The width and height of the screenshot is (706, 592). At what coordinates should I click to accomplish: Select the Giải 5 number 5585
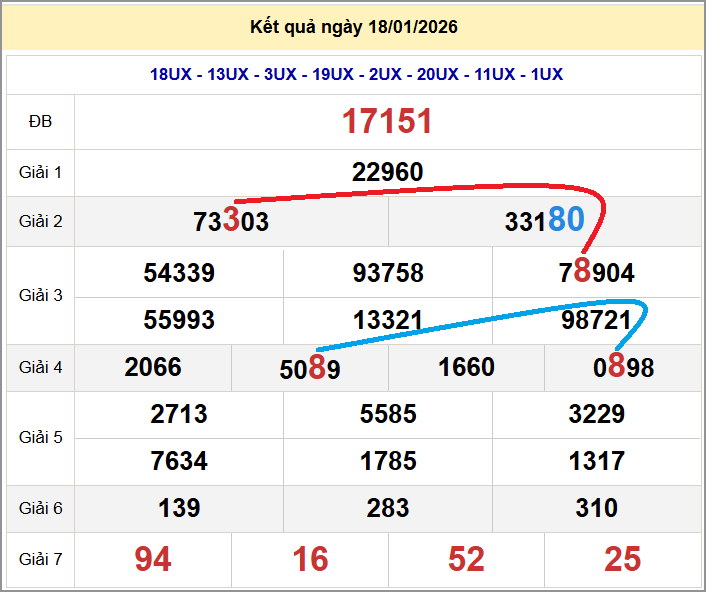pyautogui.click(x=388, y=414)
